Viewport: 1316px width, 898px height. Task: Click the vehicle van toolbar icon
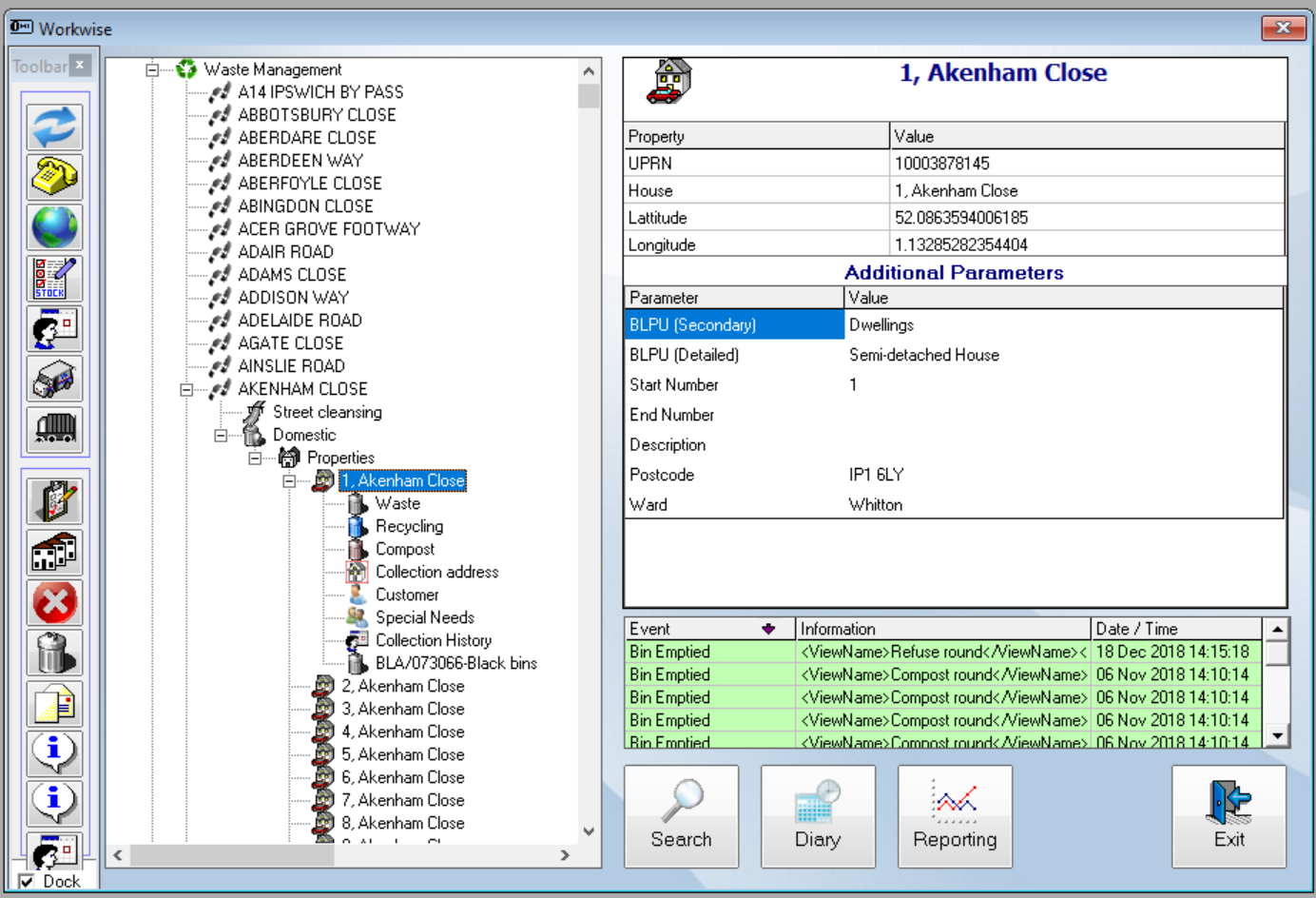[x=54, y=380]
